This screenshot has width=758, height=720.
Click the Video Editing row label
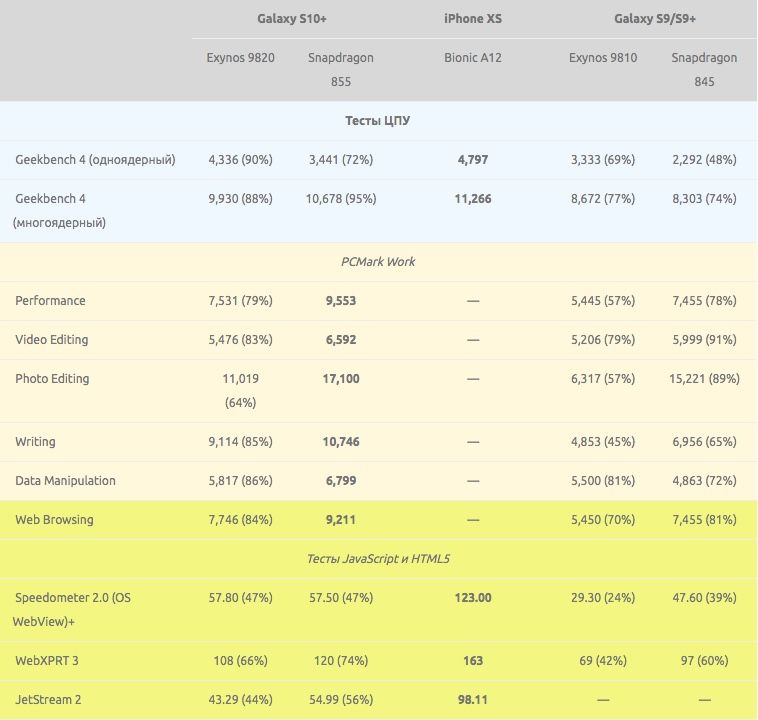pos(52,340)
